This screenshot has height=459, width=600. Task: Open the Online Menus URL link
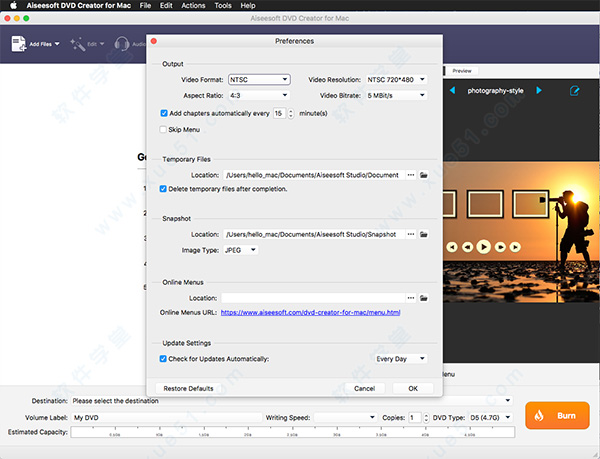point(310,312)
